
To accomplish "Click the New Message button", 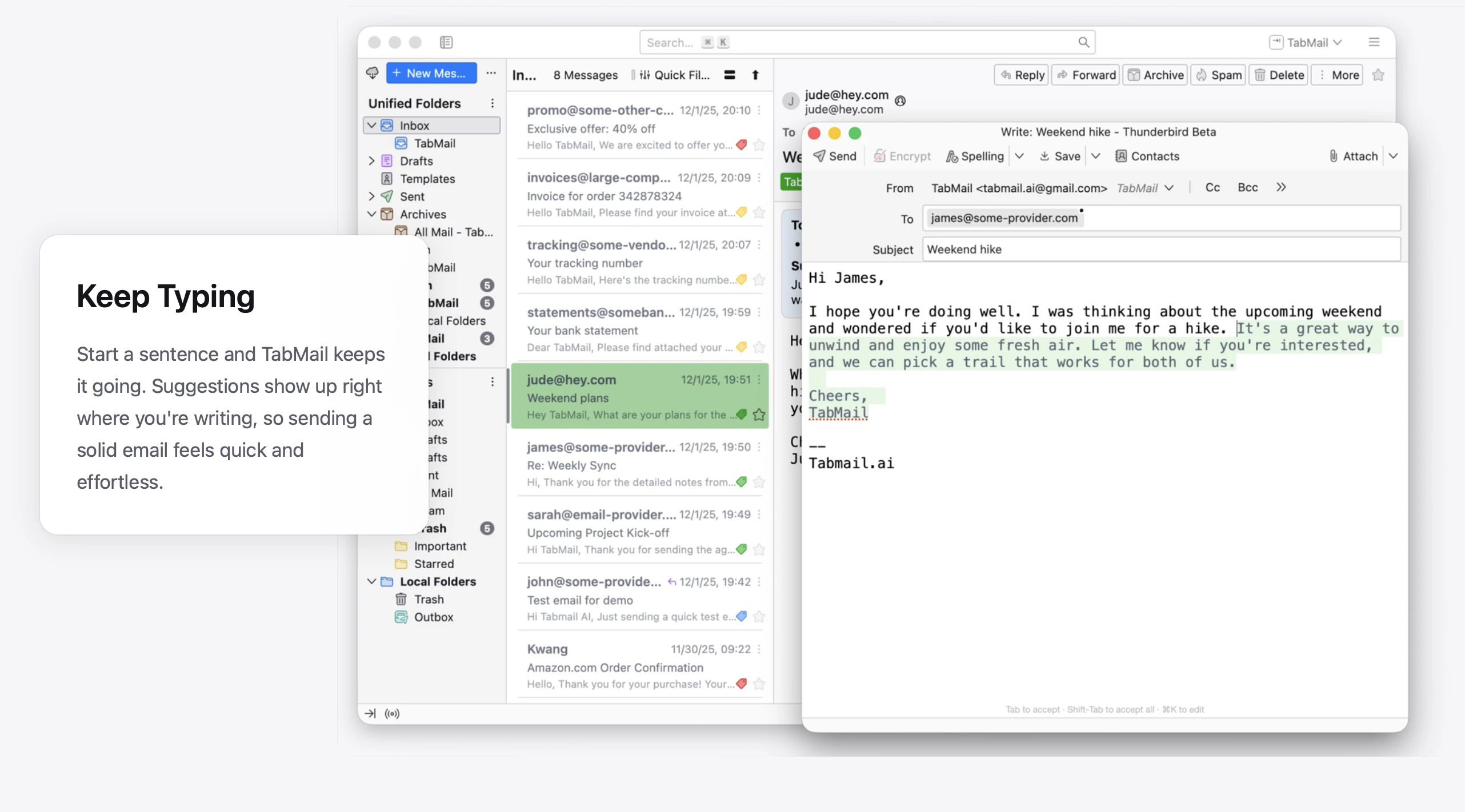I will tap(431, 73).
